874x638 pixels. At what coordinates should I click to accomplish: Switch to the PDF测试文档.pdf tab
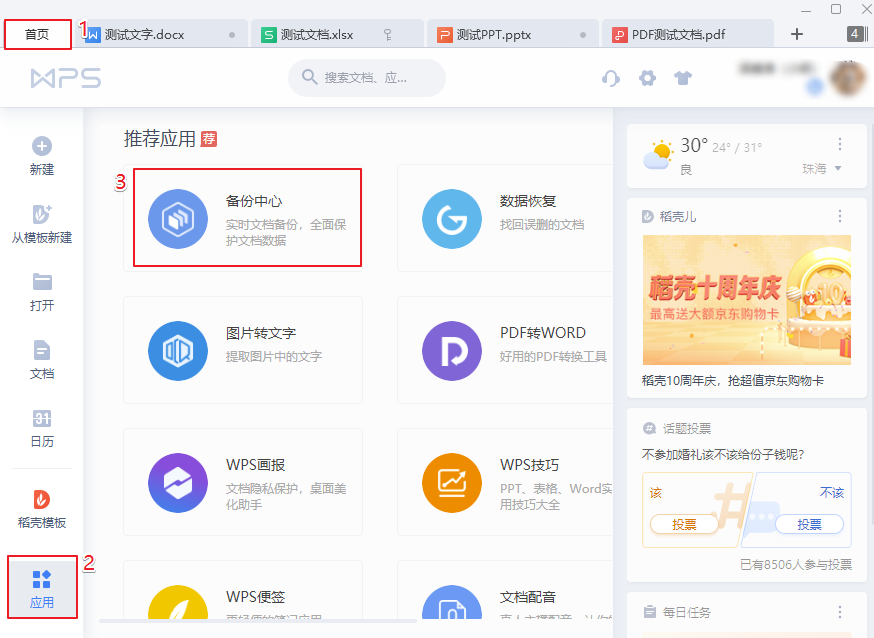[x=688, y=35]
